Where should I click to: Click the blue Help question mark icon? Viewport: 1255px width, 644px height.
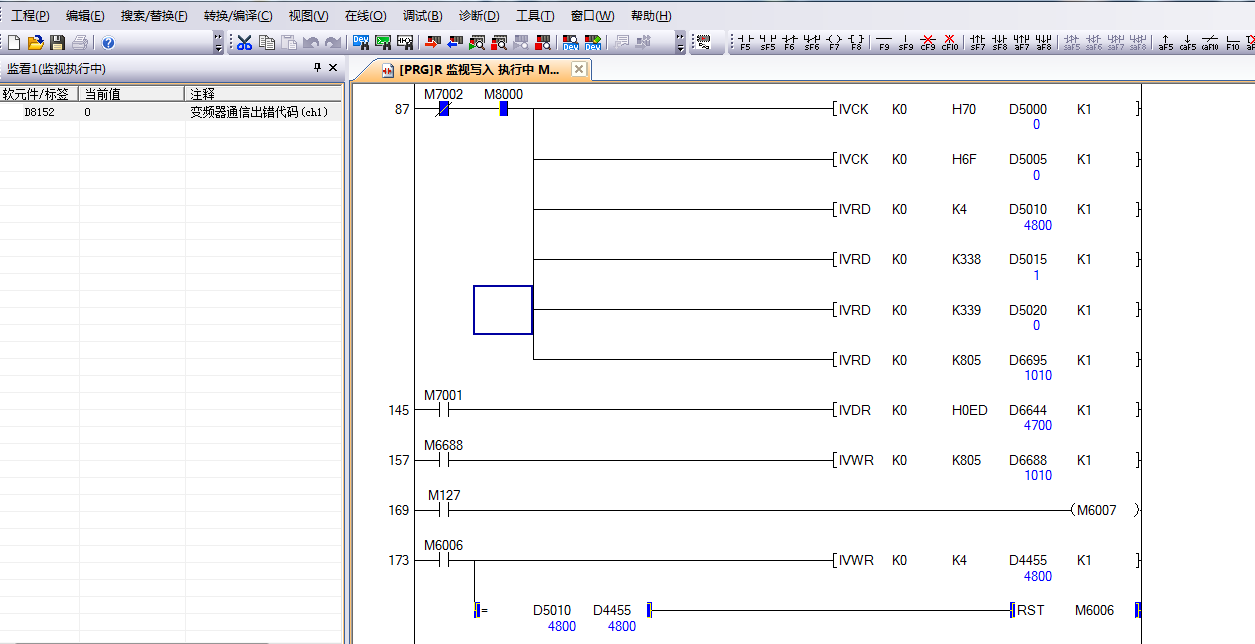(x=108, y=43)
